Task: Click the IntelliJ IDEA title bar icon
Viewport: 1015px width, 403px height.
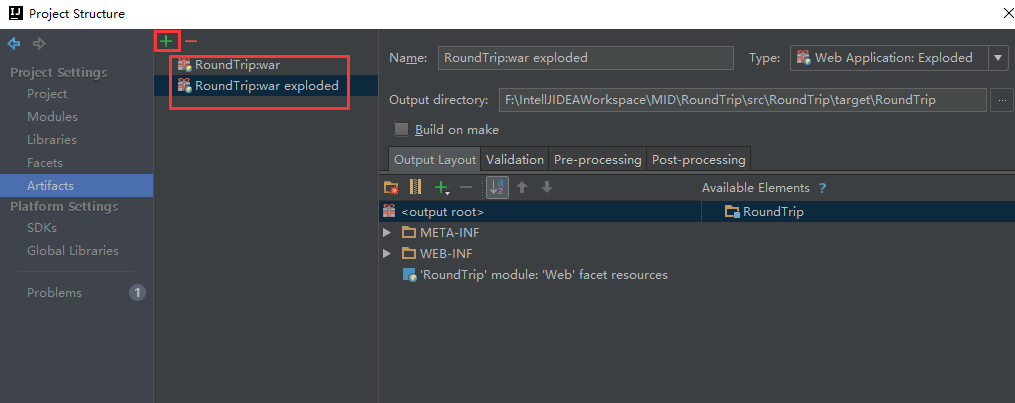Action: [x=17, y=13]
